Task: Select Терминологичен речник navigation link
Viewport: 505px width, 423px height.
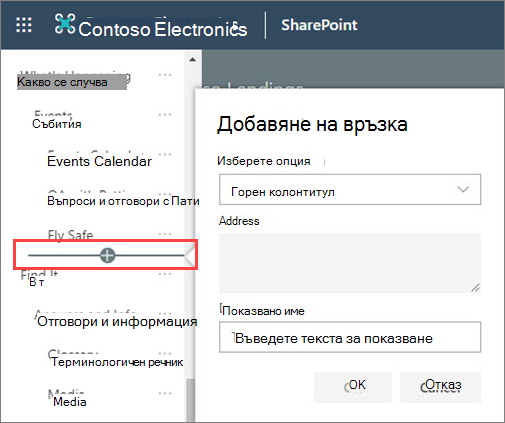Action: pyautogui.click(x=117, y=362)
